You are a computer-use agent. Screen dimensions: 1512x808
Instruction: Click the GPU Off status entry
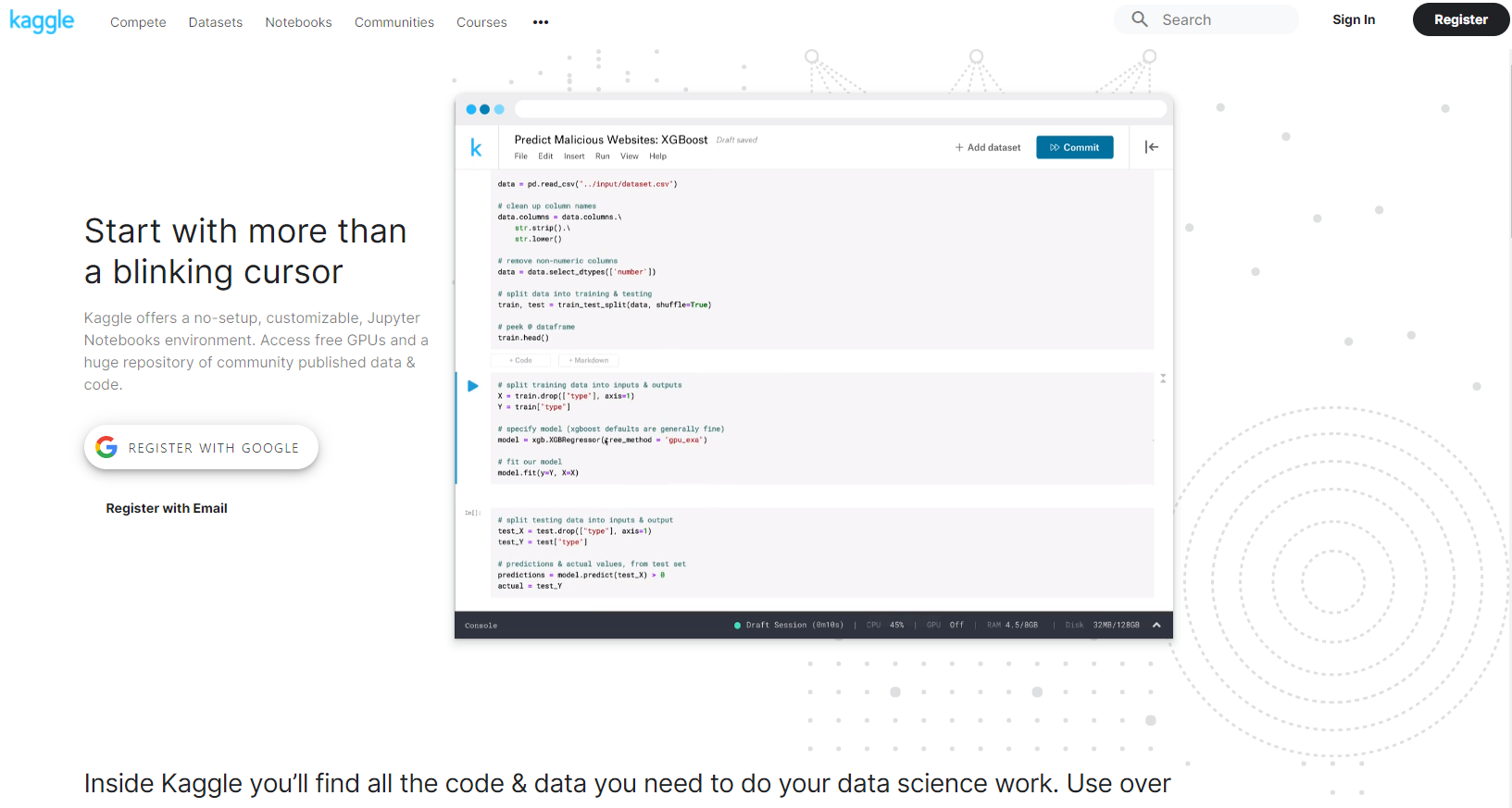pyautogui.click(x=945, y=625)
